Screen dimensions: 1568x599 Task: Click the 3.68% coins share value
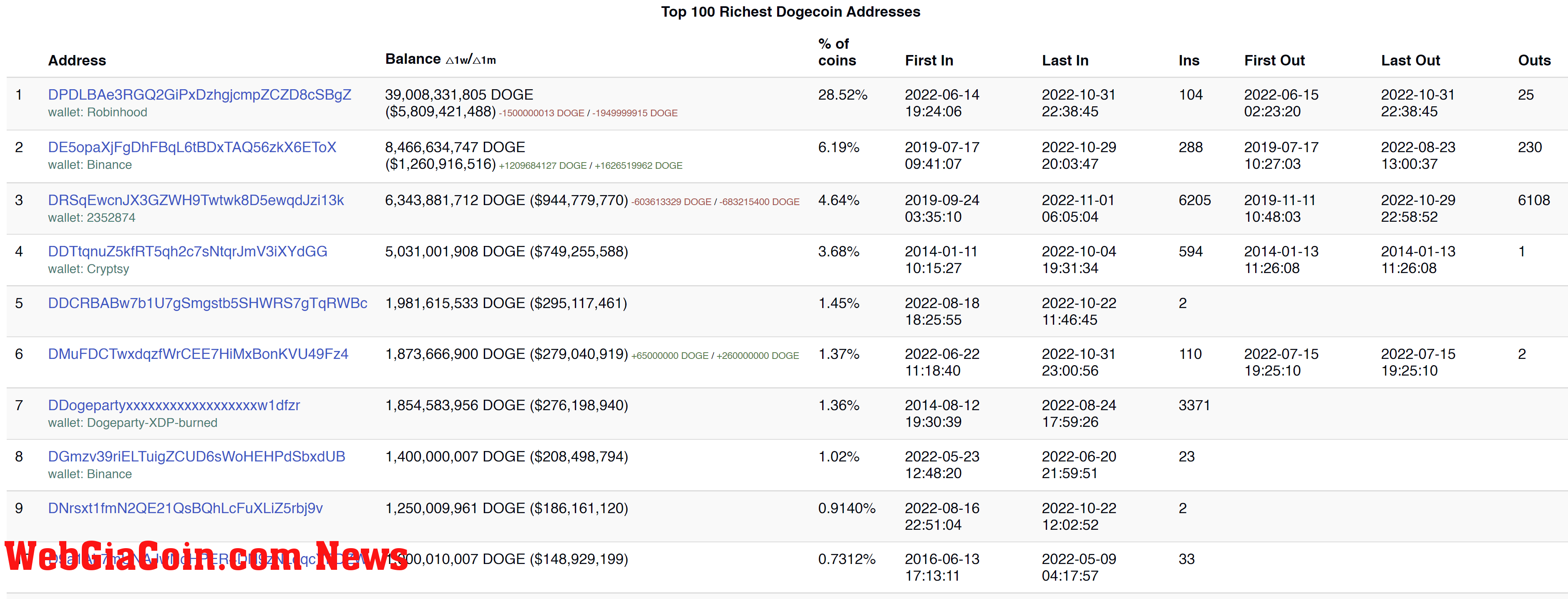pyautogui.click(x=839, y=251)
